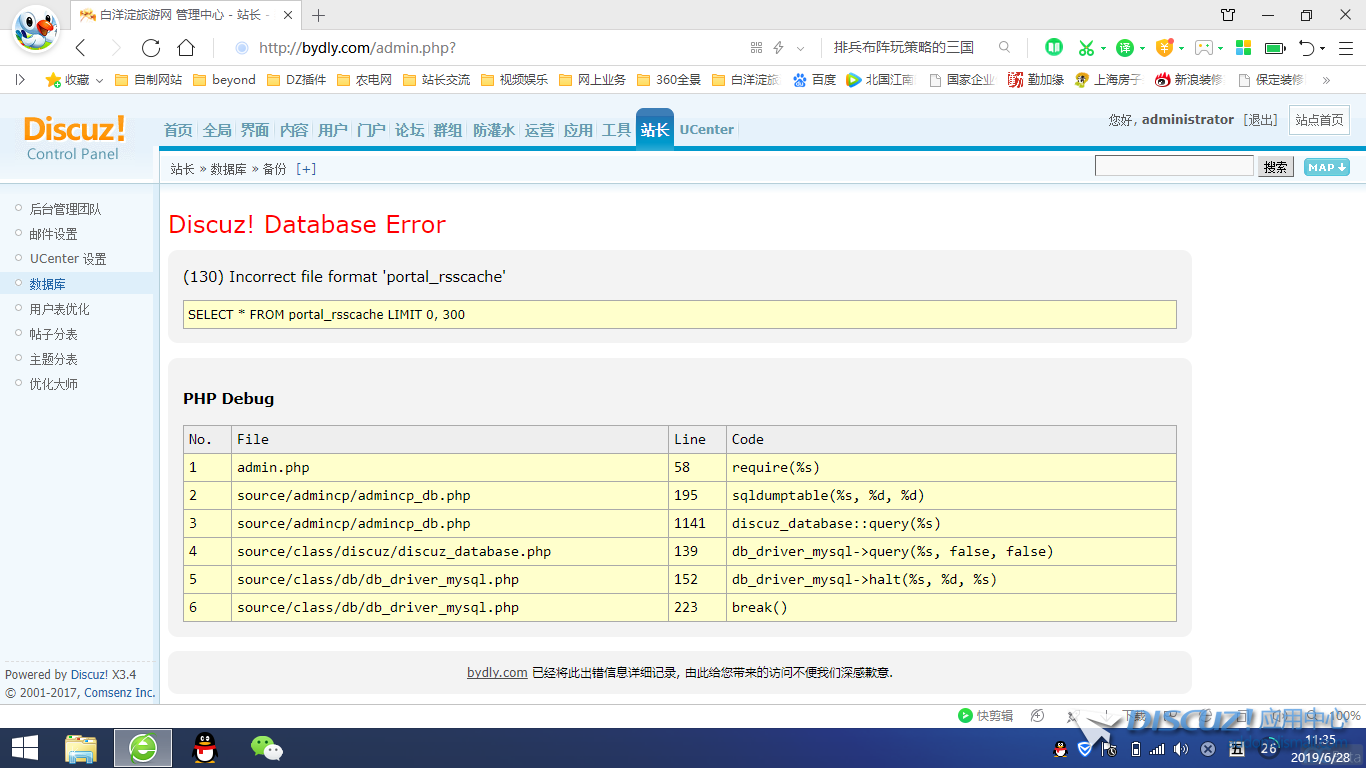The image size is (1366, 768).
Task: Open File Explorer from taskbar
Action: coord(81,748)
